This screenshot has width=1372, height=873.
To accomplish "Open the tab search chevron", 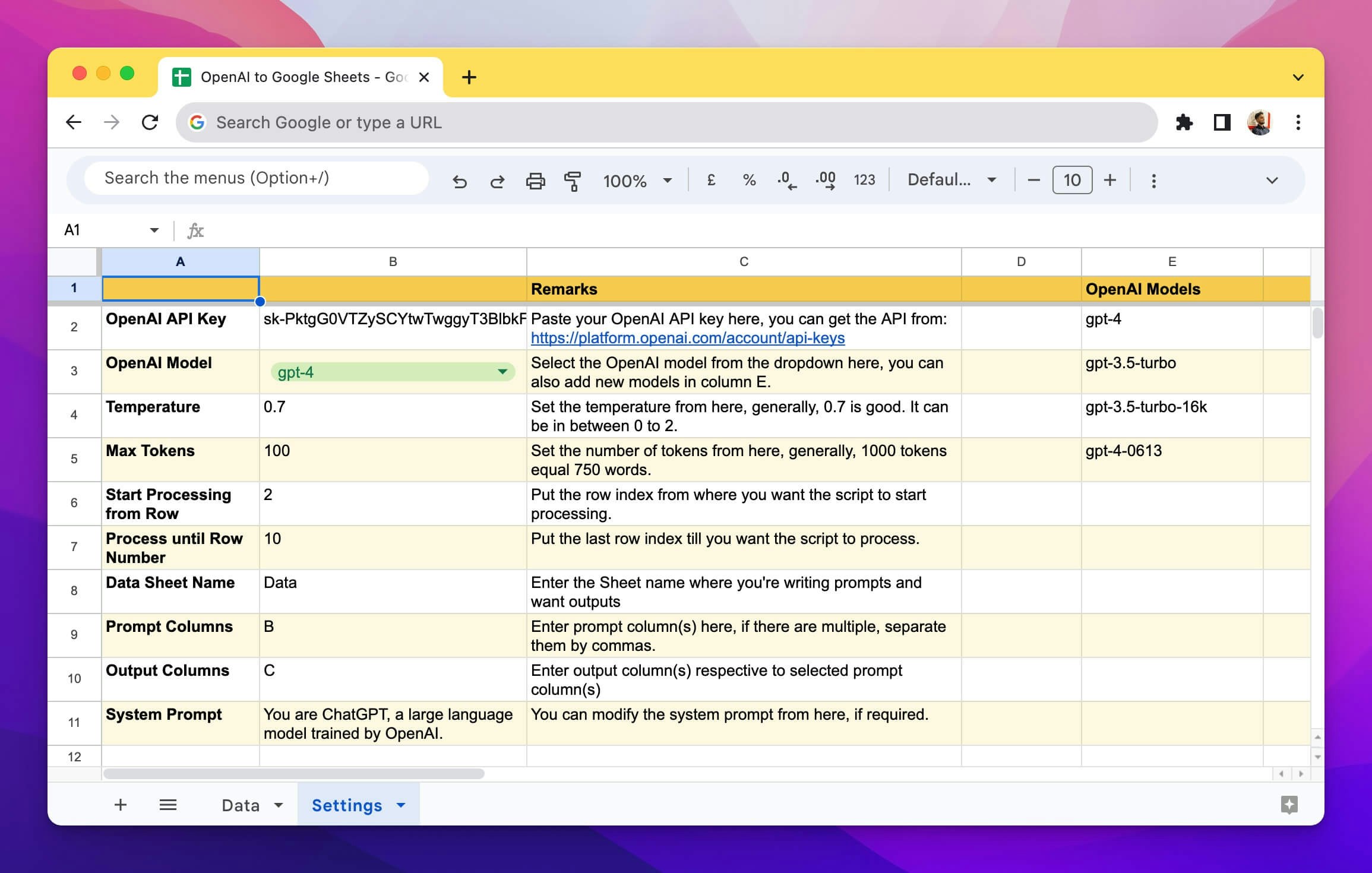I will [1298, 77].
